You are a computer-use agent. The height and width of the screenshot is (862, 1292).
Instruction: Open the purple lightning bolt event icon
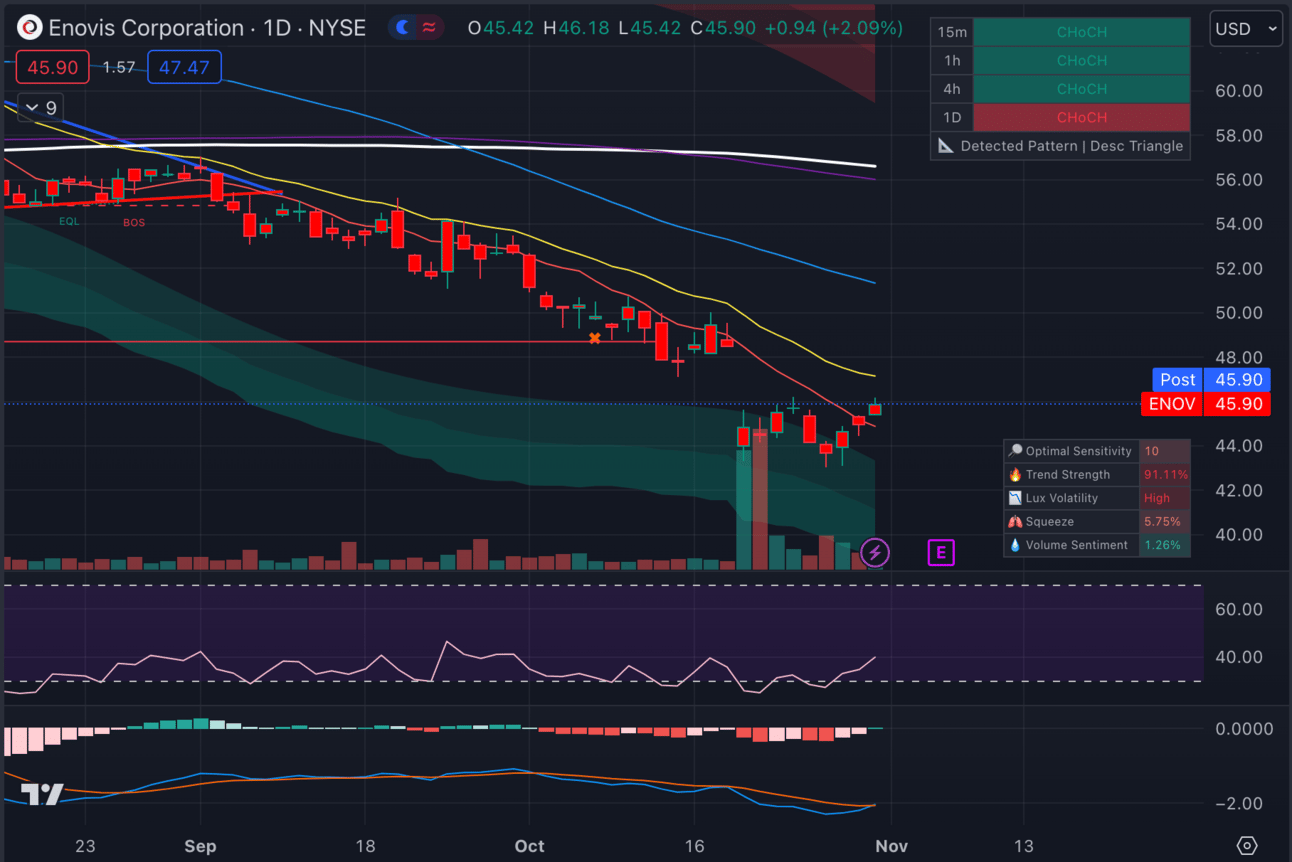point(875,552)
